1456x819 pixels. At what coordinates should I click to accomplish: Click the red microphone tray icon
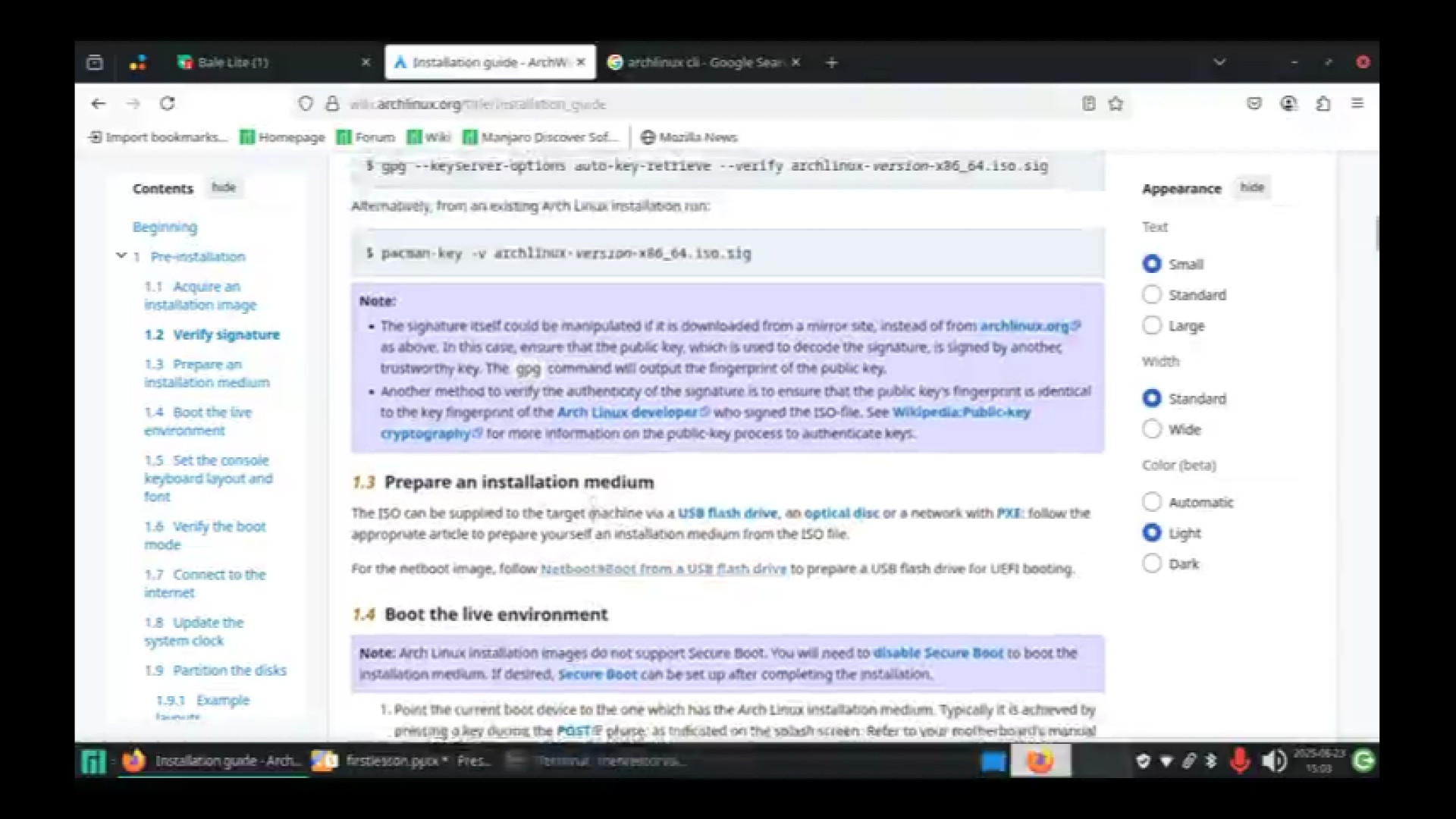tap(1240, 761)
